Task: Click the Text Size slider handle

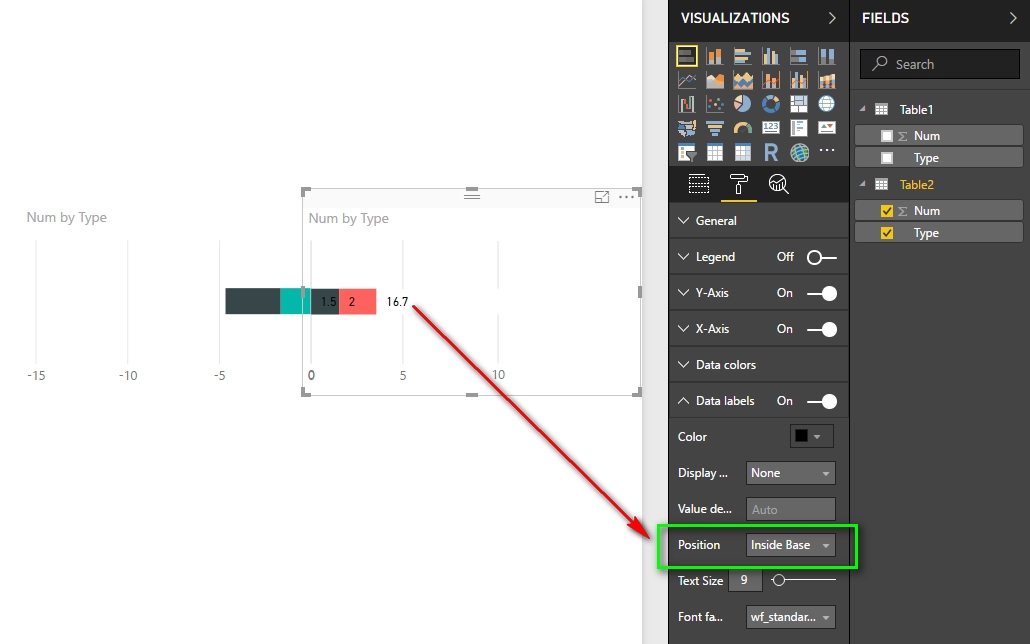Action: (778, 580)
